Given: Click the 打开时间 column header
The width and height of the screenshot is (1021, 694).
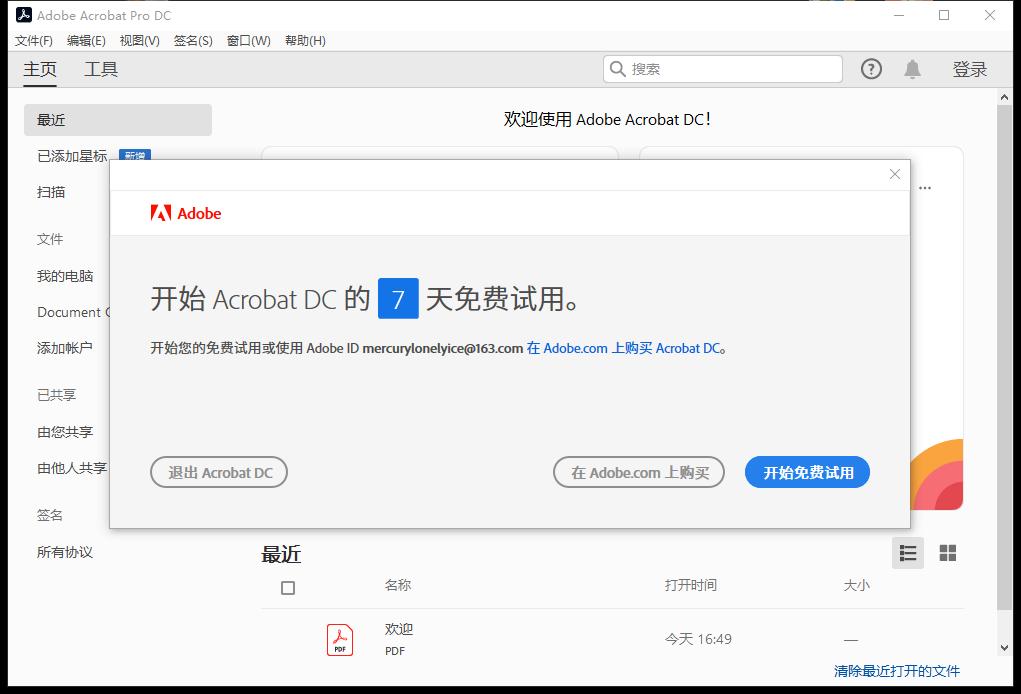Looking at the screenshot, I should [691, 585].
